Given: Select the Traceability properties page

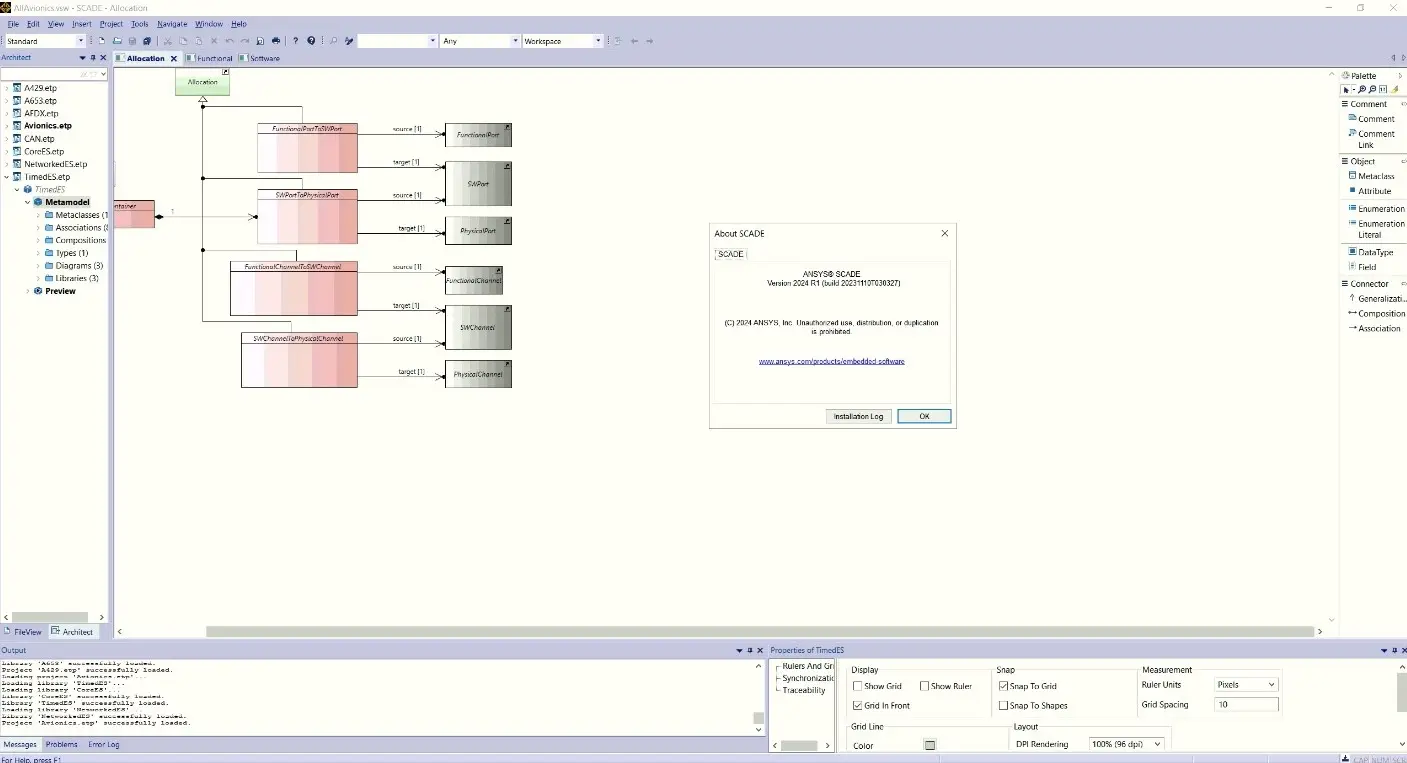Looking at the screenshot, I should tap(804, 690).
